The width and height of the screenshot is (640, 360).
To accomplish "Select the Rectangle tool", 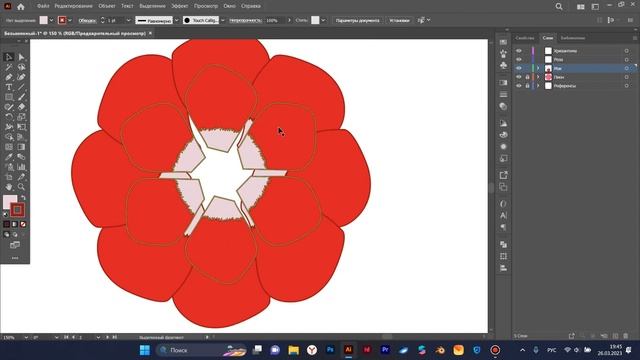I will (9, 97).
